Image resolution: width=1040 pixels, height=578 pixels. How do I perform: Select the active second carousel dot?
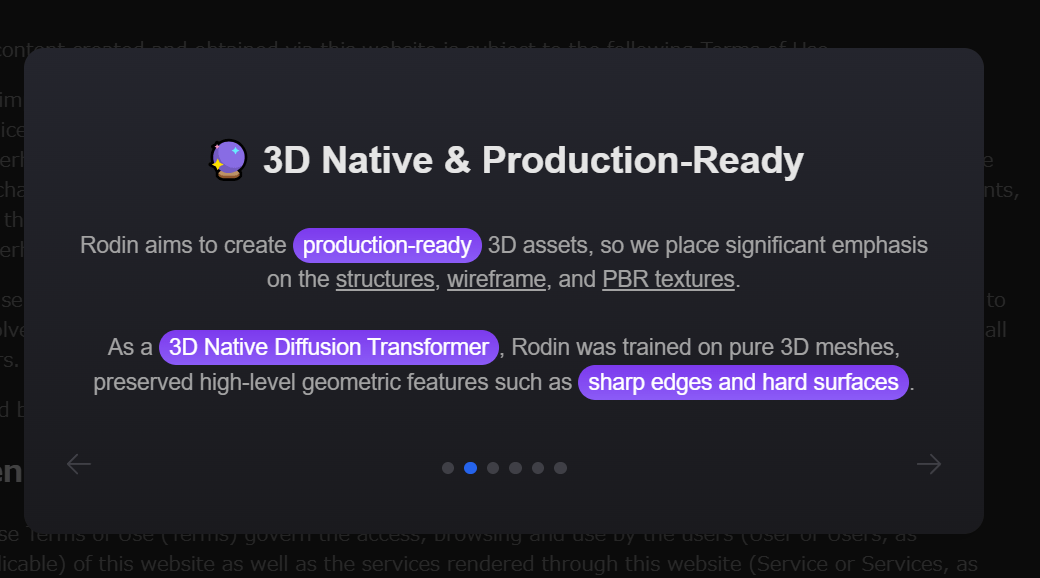click(x=470, y=468)
